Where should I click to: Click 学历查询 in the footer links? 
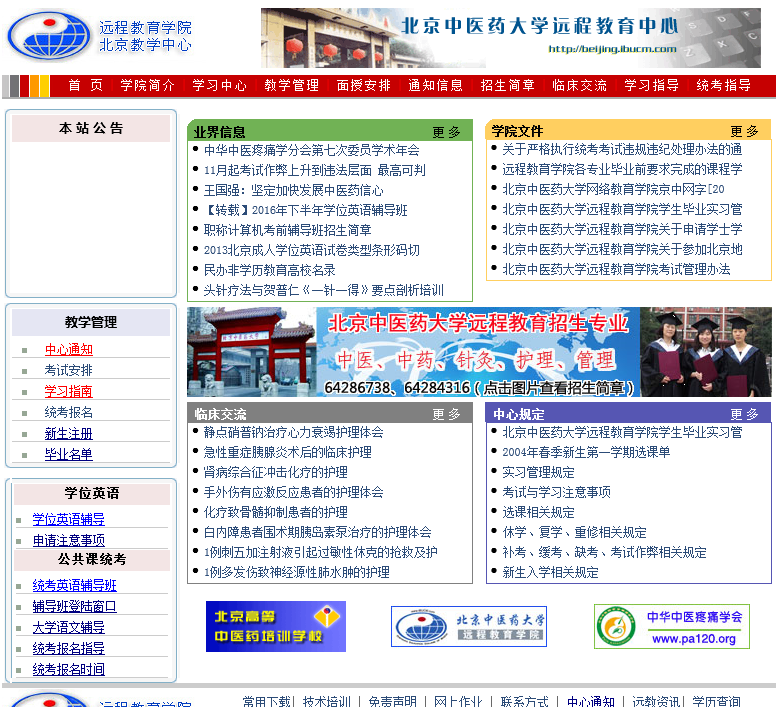point(716,701)
